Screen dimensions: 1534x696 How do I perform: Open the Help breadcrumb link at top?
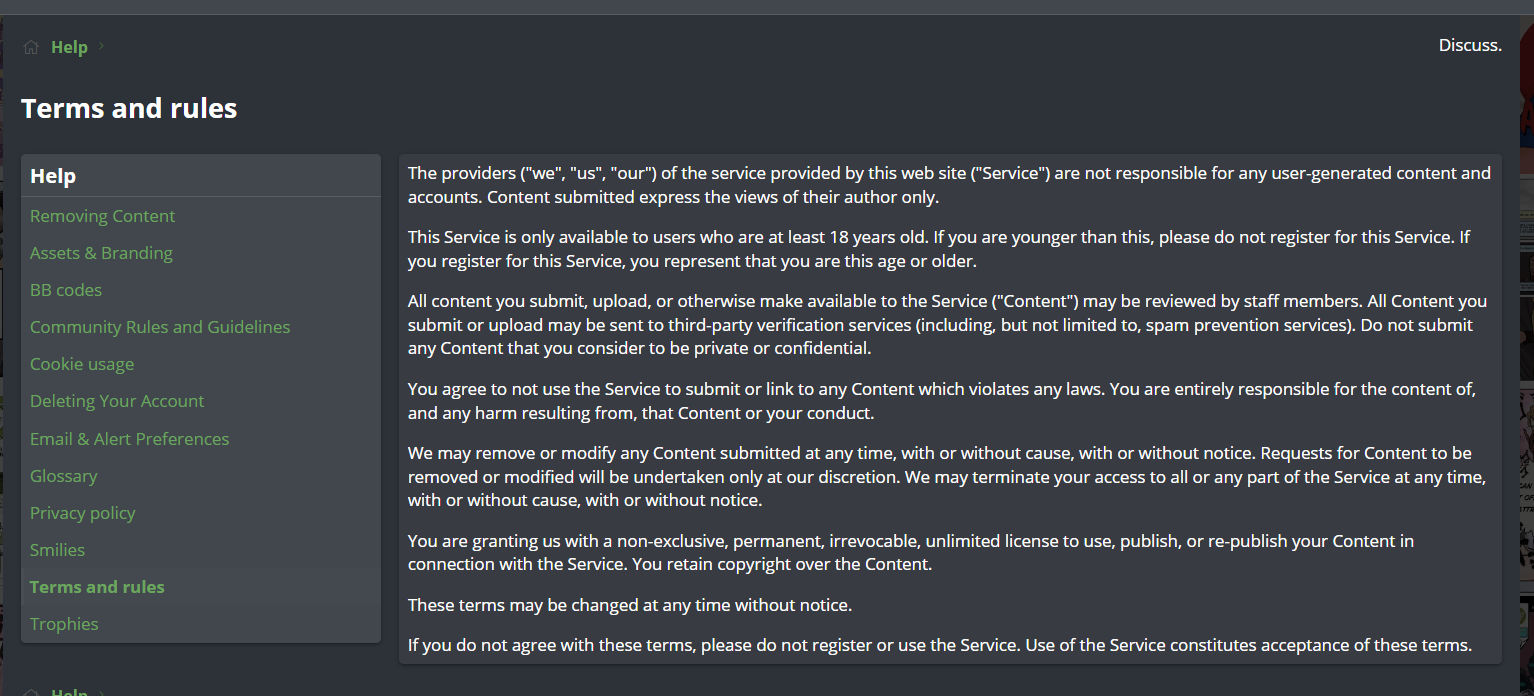point(69,47)
